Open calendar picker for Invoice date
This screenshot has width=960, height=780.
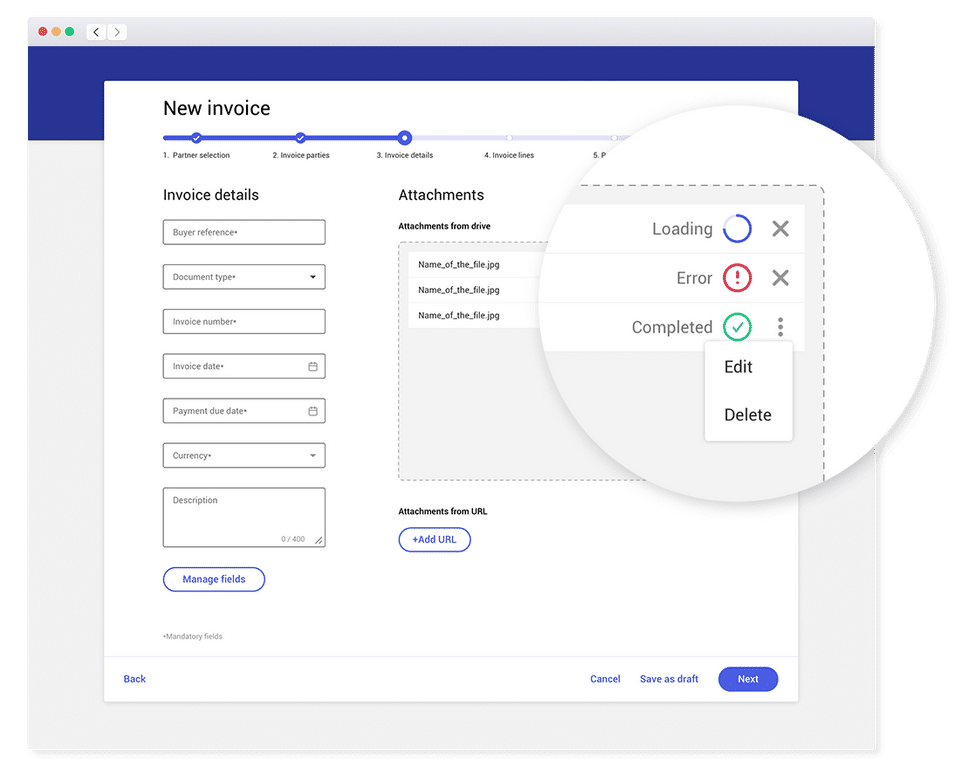point(313,366)
